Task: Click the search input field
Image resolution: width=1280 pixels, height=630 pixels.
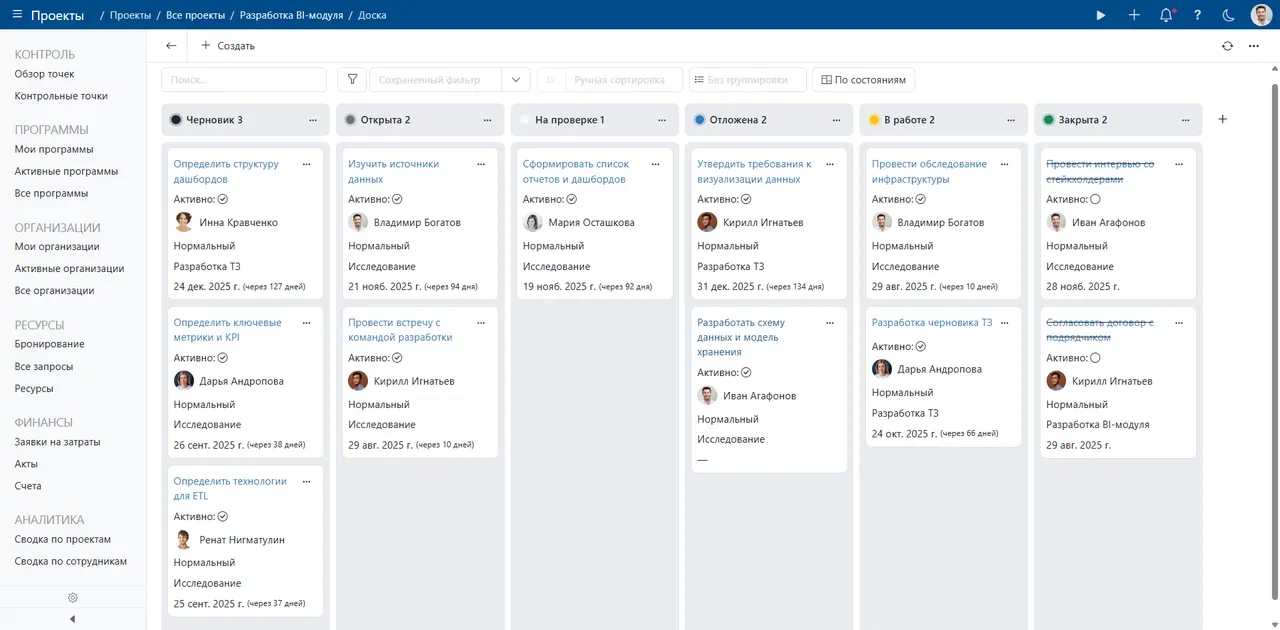Action: (x=244, y=80)
